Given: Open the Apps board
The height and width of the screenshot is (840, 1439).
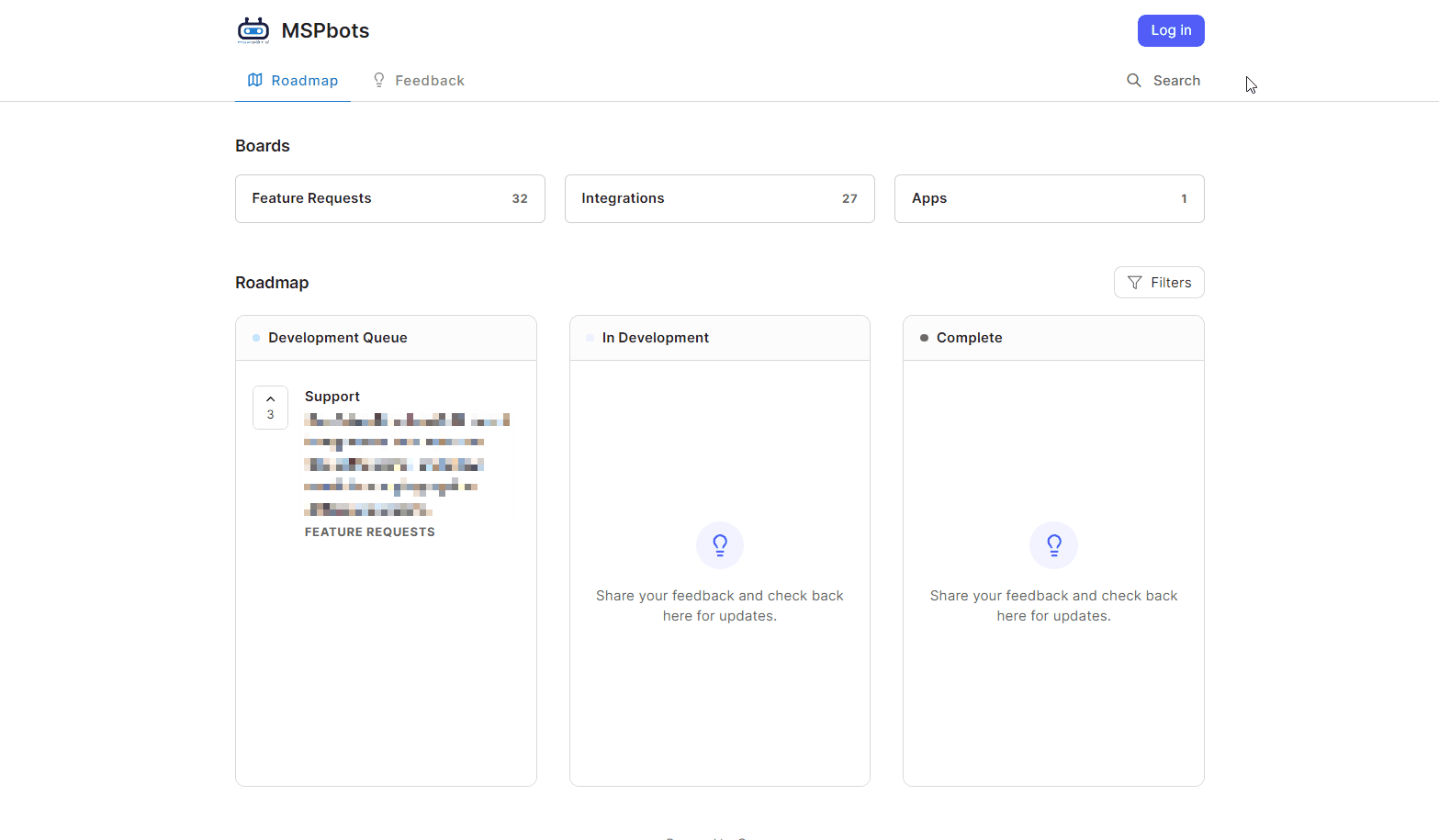Looking at the screenshot, I should (x=1049, y=198).
